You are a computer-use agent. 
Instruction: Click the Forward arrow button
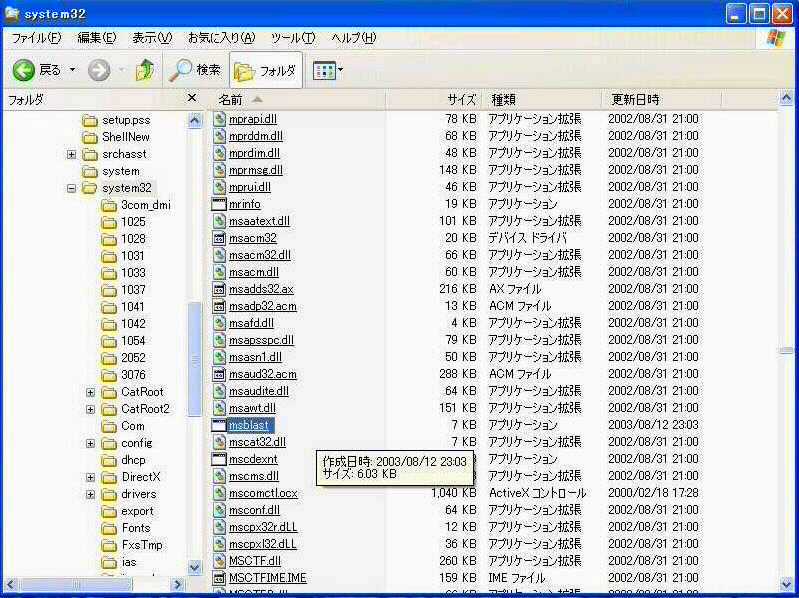coord(99,70)
